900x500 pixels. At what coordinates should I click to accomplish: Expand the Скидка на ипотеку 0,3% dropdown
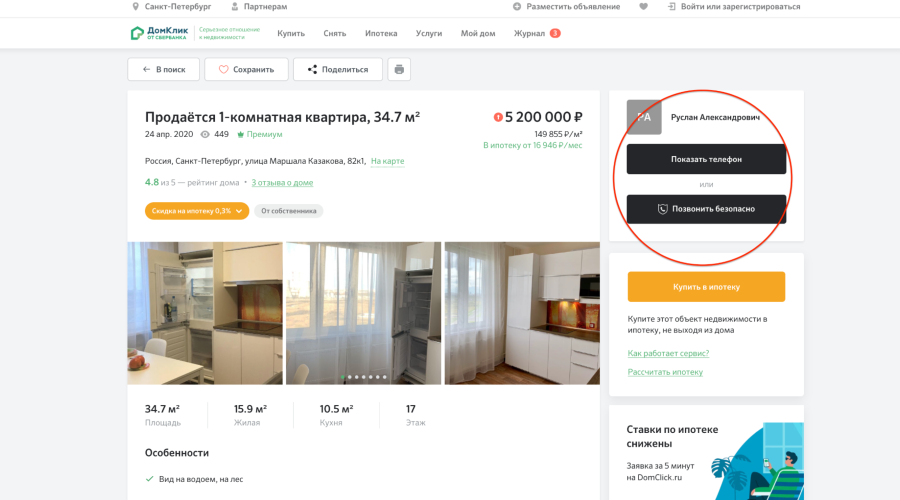click(x=197, y=211)
